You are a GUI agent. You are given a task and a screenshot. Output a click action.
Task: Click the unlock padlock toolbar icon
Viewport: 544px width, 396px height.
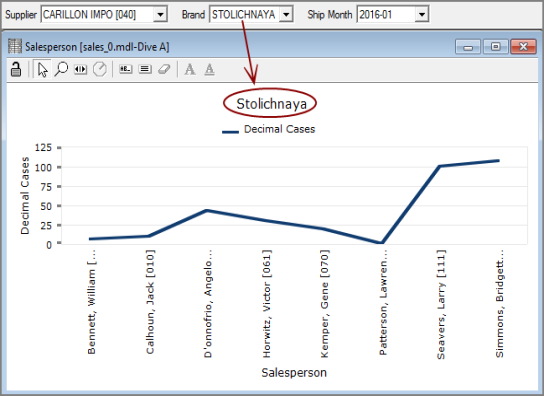16,69
